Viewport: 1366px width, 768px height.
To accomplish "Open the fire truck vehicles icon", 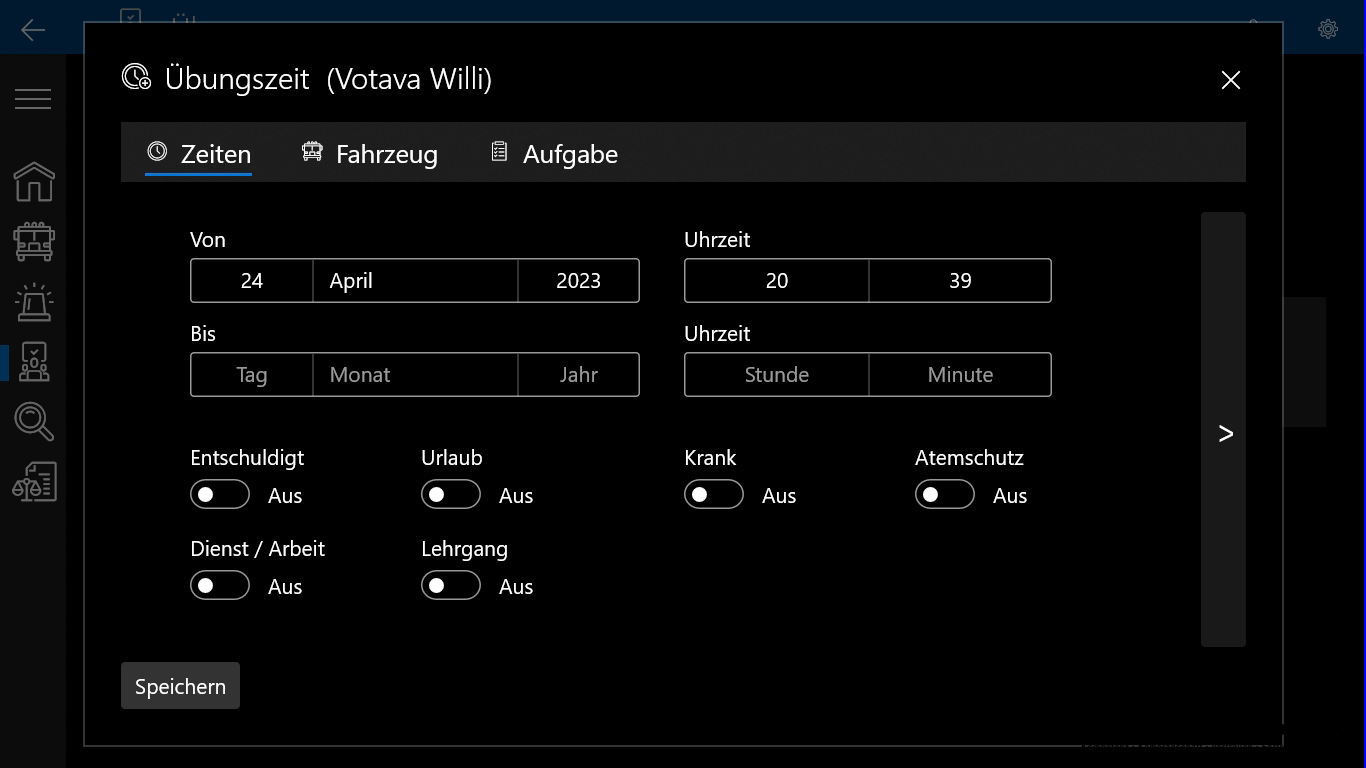I will [33, 242].
